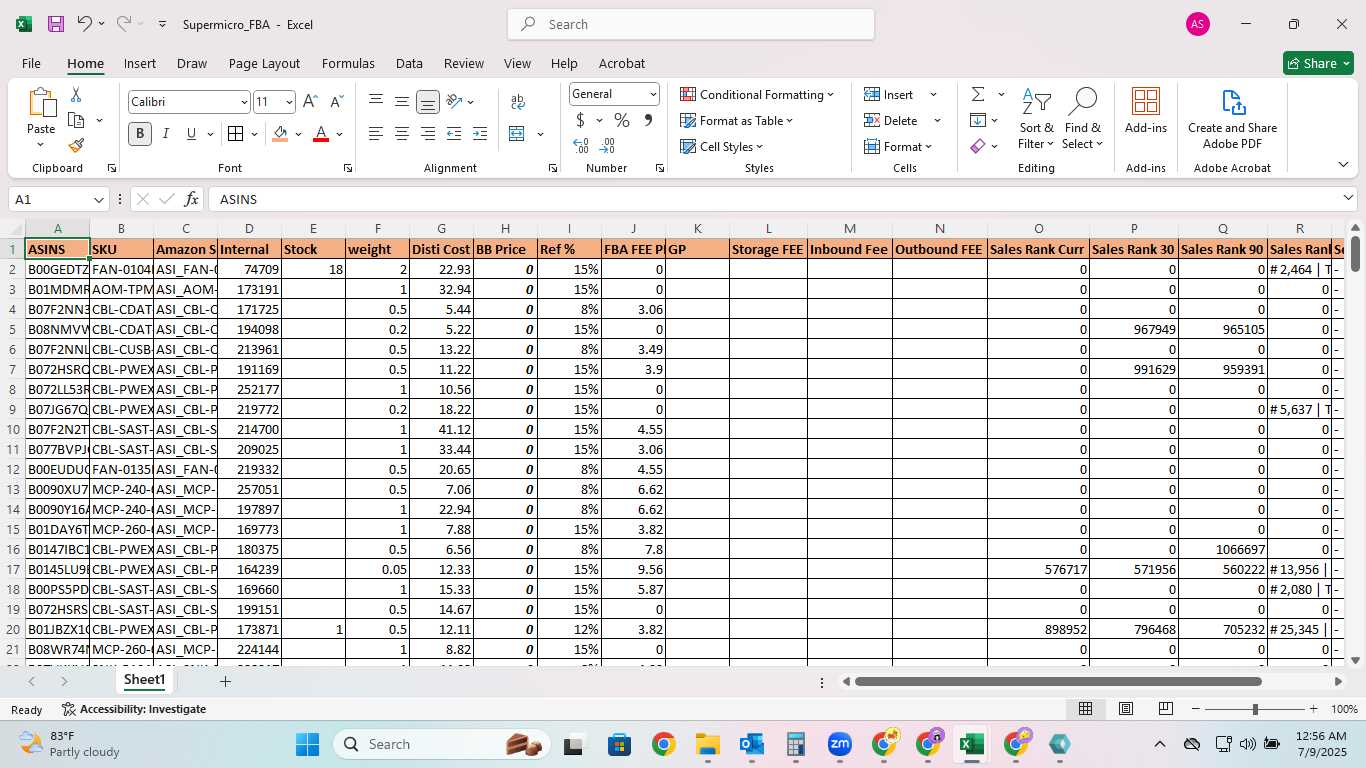Click the Save icon in title bar
1366x768 pixels.
(x=55, y=24)
